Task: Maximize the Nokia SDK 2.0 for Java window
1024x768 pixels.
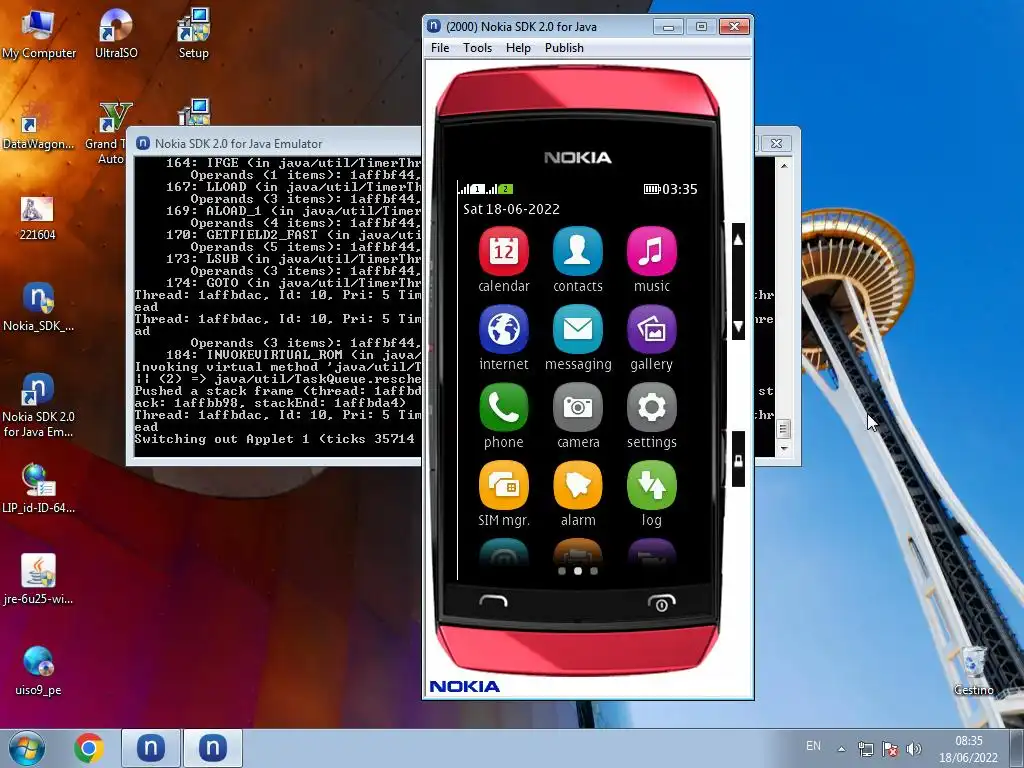Action: [701, 27]
